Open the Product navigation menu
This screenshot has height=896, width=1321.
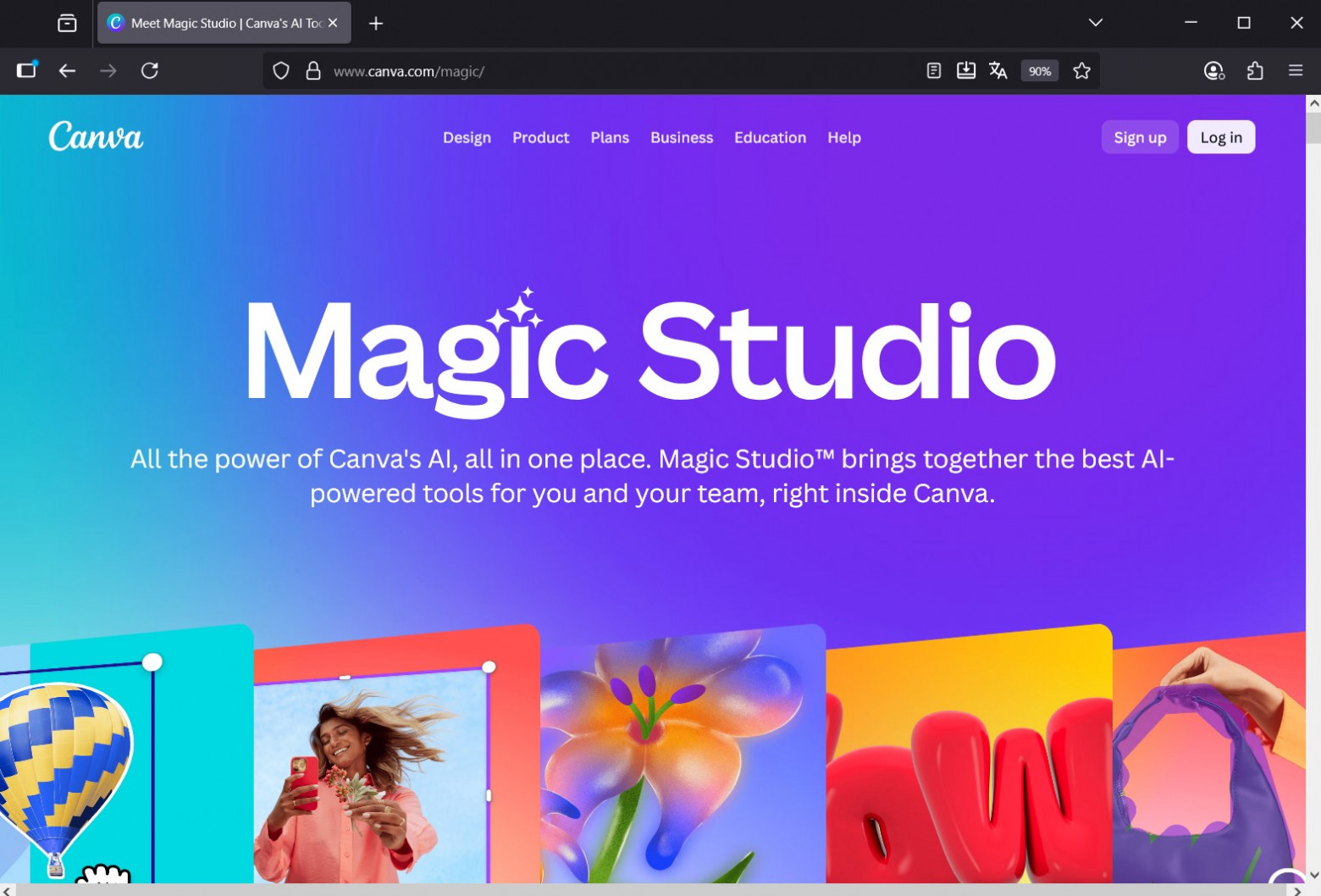540,137
